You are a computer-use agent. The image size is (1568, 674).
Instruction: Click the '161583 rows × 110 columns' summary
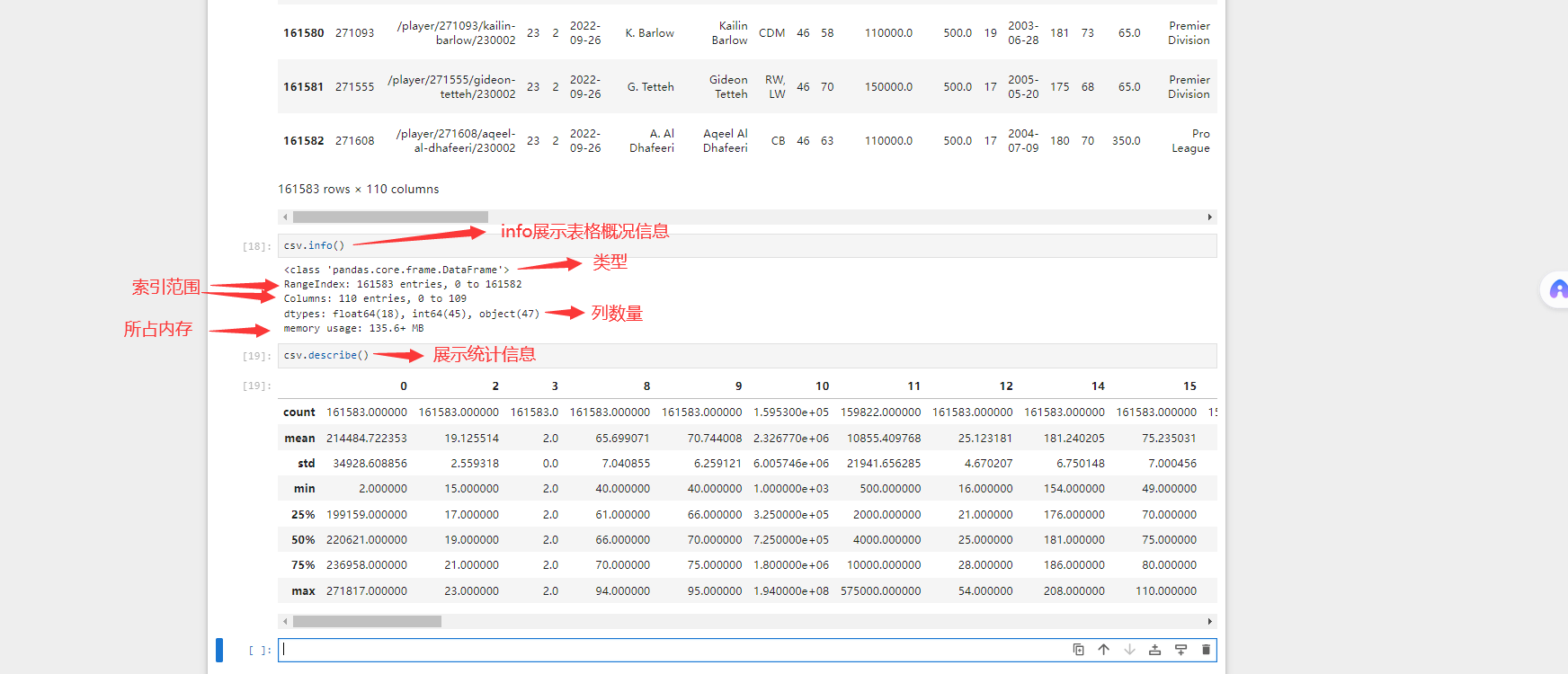click(x=359, y=189)
